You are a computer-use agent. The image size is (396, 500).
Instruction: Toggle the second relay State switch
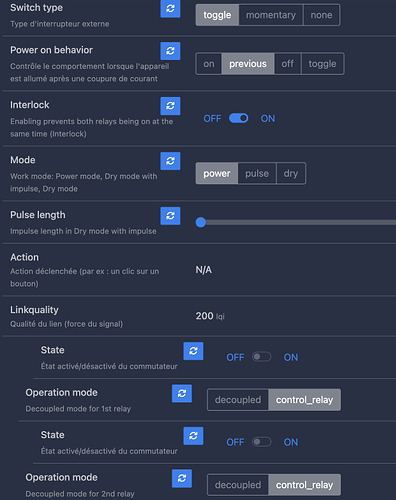(x=262, y=442)
